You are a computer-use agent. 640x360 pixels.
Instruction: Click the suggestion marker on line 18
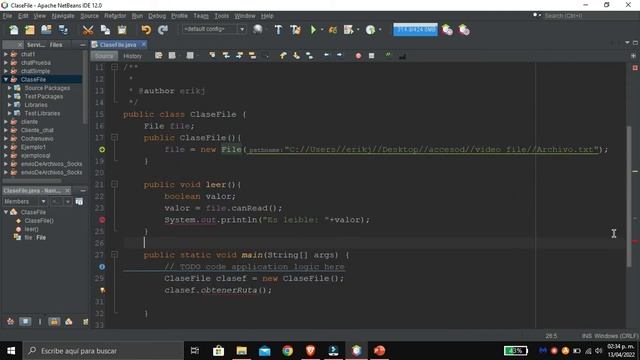102,150
